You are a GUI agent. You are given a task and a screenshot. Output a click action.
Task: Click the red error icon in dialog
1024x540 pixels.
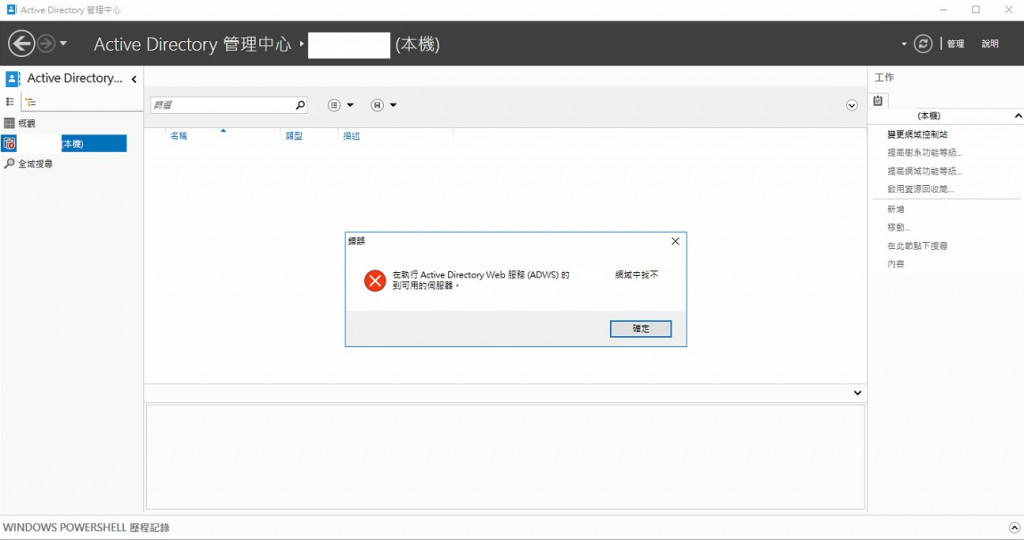point(375,281)
